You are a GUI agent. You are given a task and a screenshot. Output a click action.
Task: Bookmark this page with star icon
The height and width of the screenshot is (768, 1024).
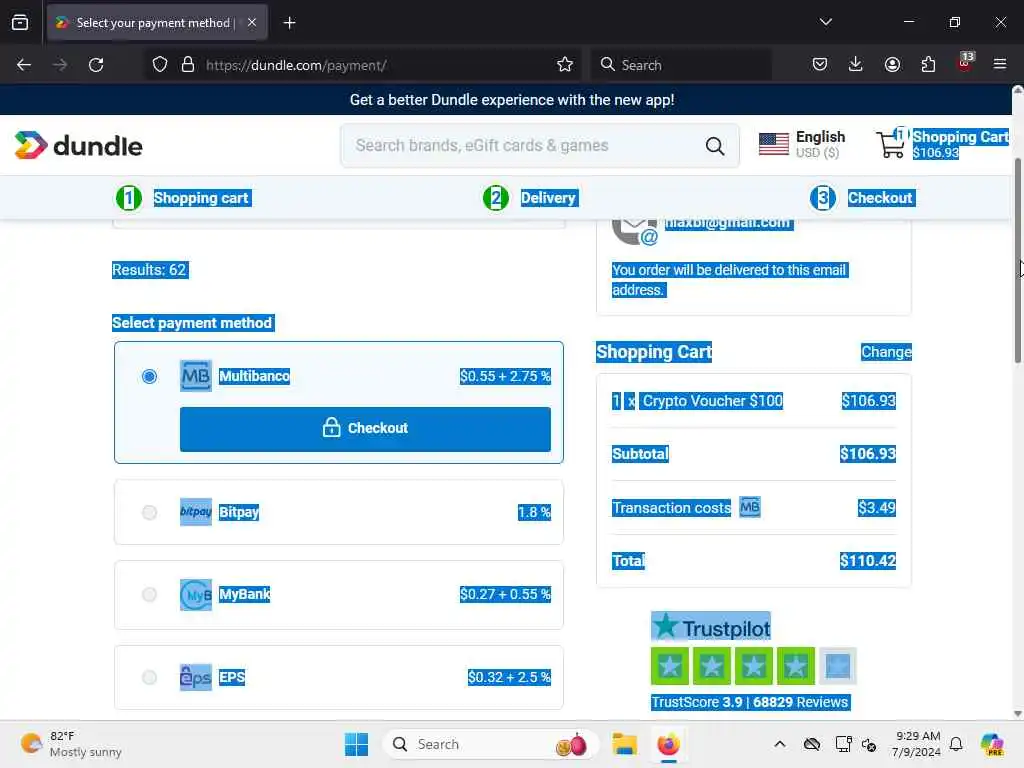[x=565, y=65]
